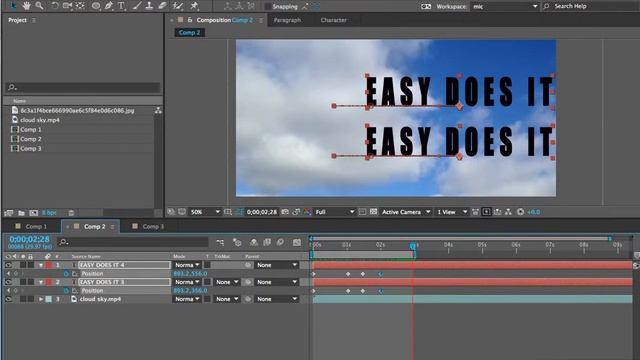Image resolution: width=640 pixels, height=360 pixels.
Task: Select the Pen tool
Action: pos(109,6)
